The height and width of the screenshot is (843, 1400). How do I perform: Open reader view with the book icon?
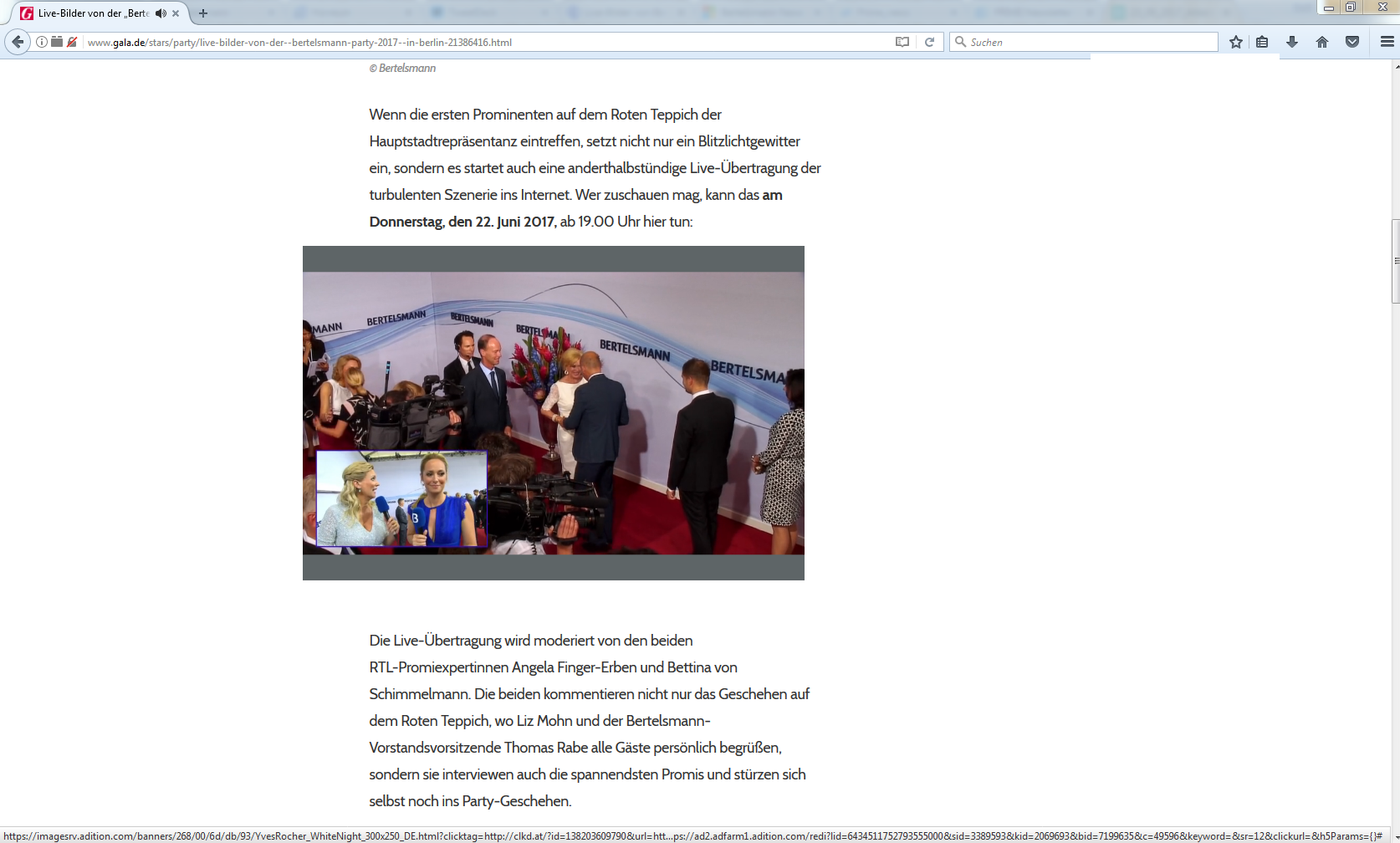tap(902, 42)
